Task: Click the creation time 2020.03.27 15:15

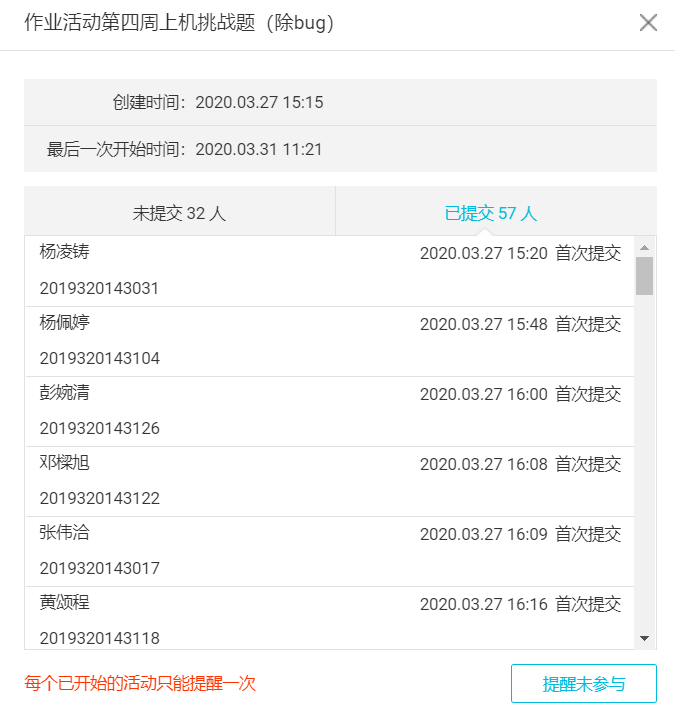Action: pyautogui.click(x=259, y=102)
